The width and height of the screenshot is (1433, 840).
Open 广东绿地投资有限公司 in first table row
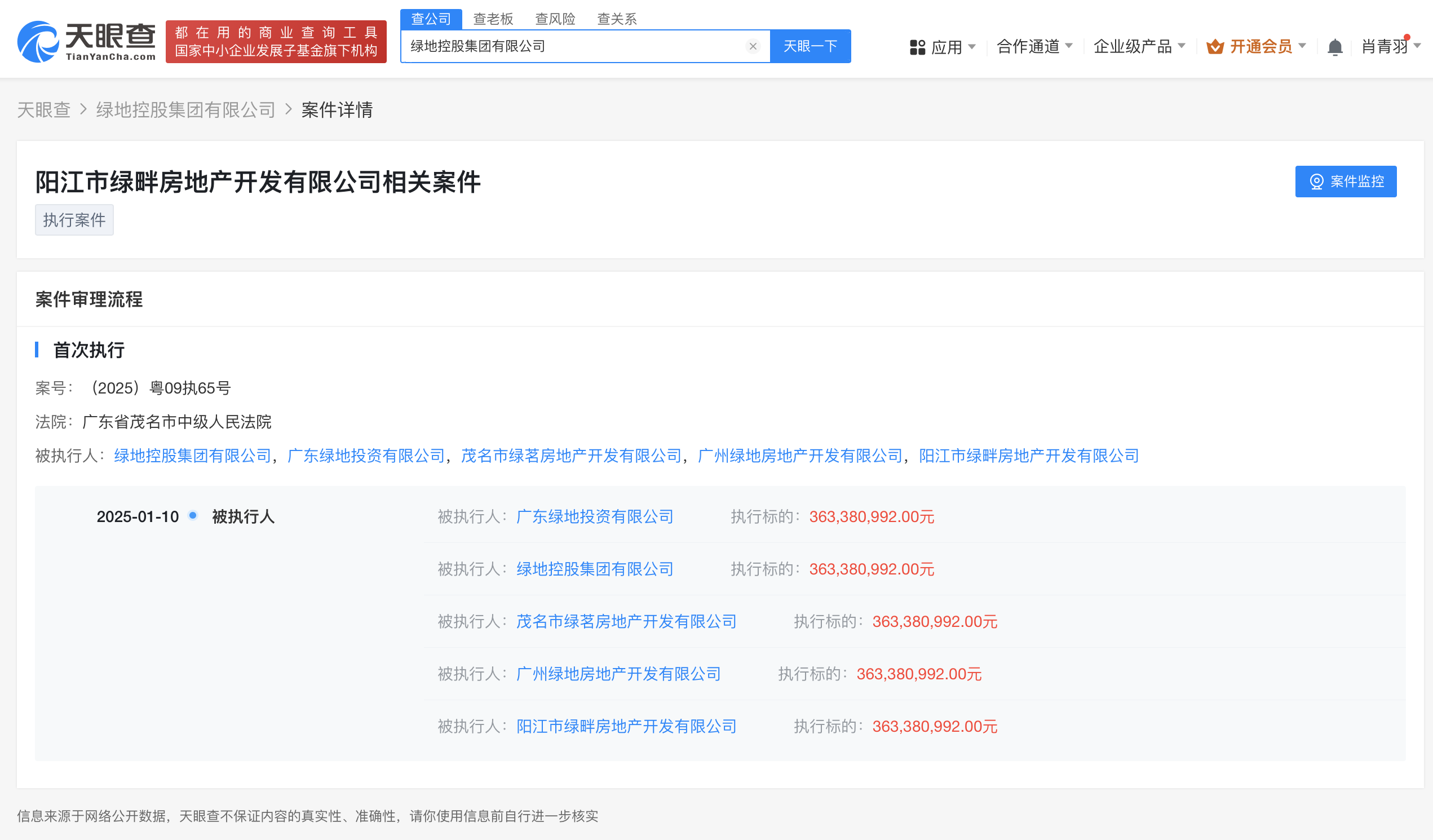click(x=595, y=516)
